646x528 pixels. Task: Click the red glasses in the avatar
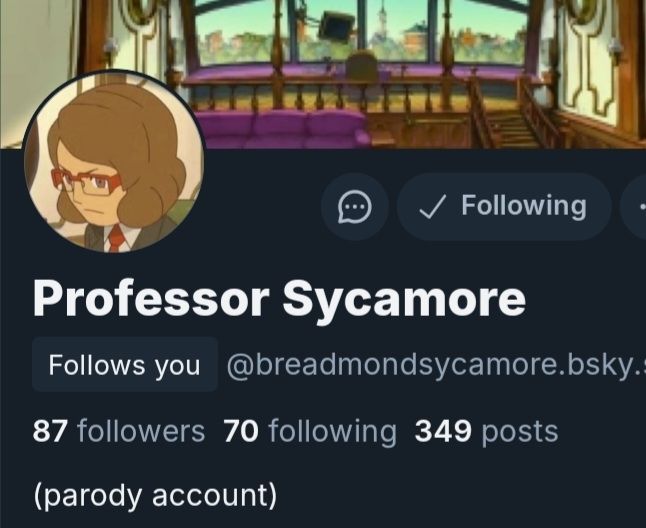(86, 182)
